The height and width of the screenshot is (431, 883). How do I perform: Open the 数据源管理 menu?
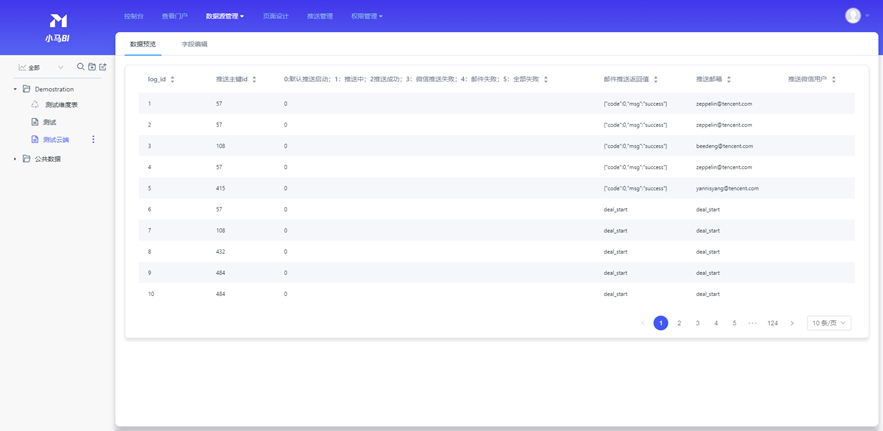coord(224,17)
